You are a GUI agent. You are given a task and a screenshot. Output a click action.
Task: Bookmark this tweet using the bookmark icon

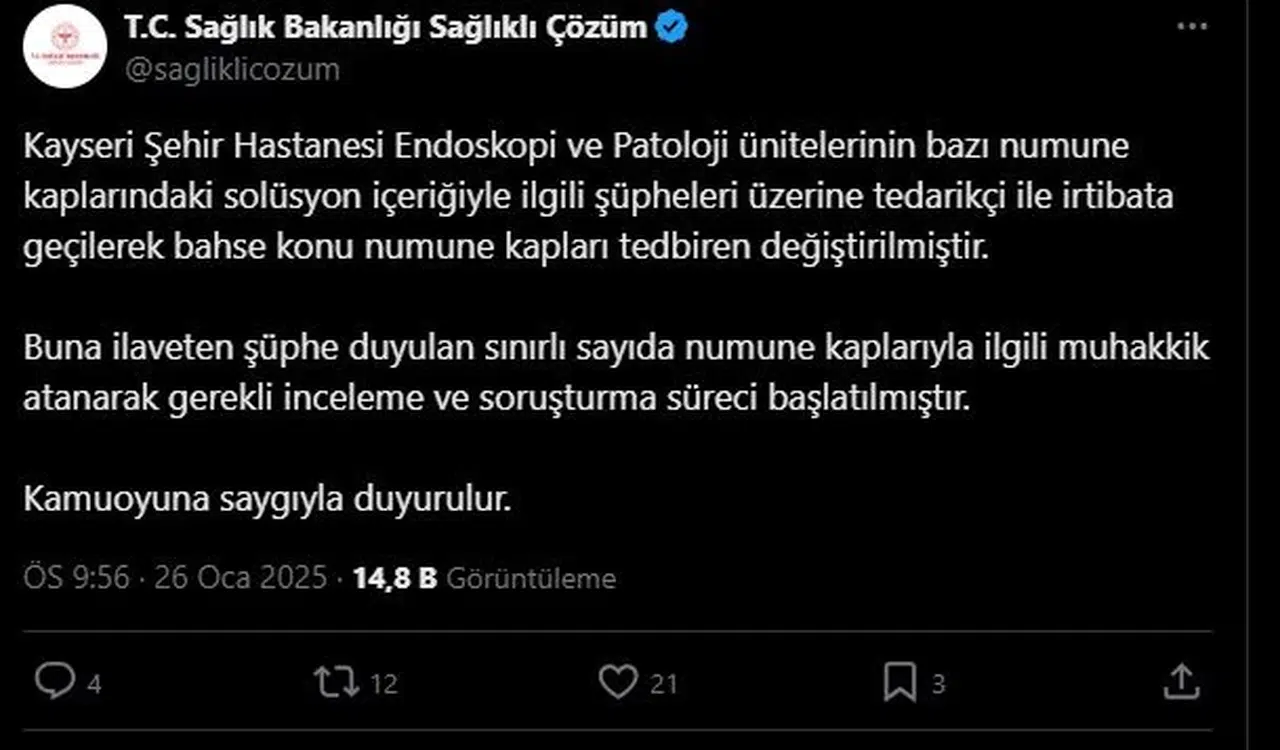pyautogui.click(x=900, y=682)
